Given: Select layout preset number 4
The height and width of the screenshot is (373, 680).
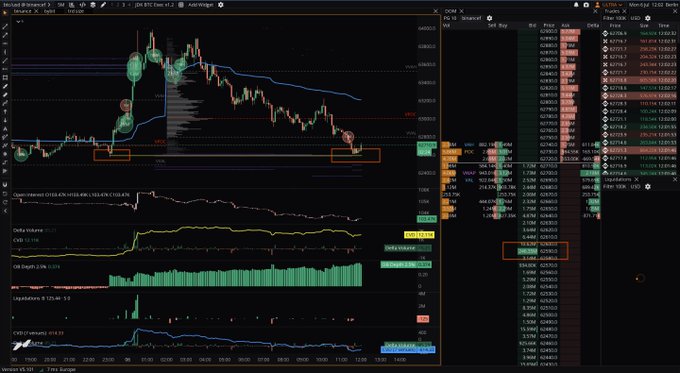Looking at the screenshot, I should tap(129, 4).
